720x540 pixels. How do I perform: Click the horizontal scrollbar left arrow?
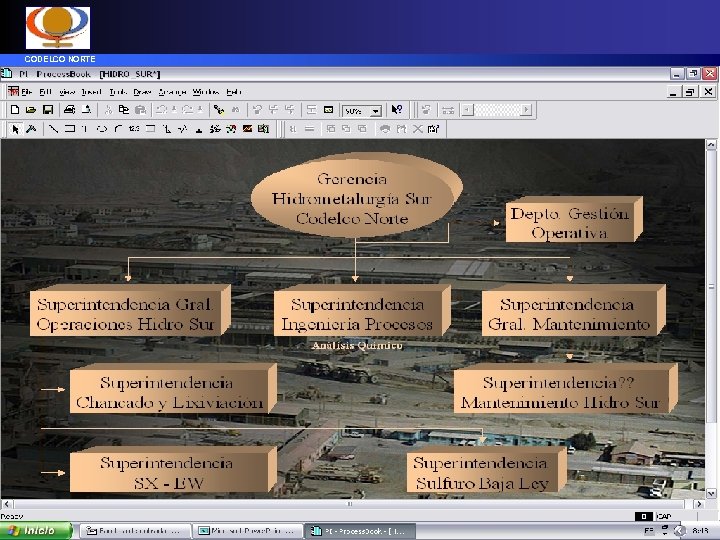pyautogui.click(x=6, y=504)
